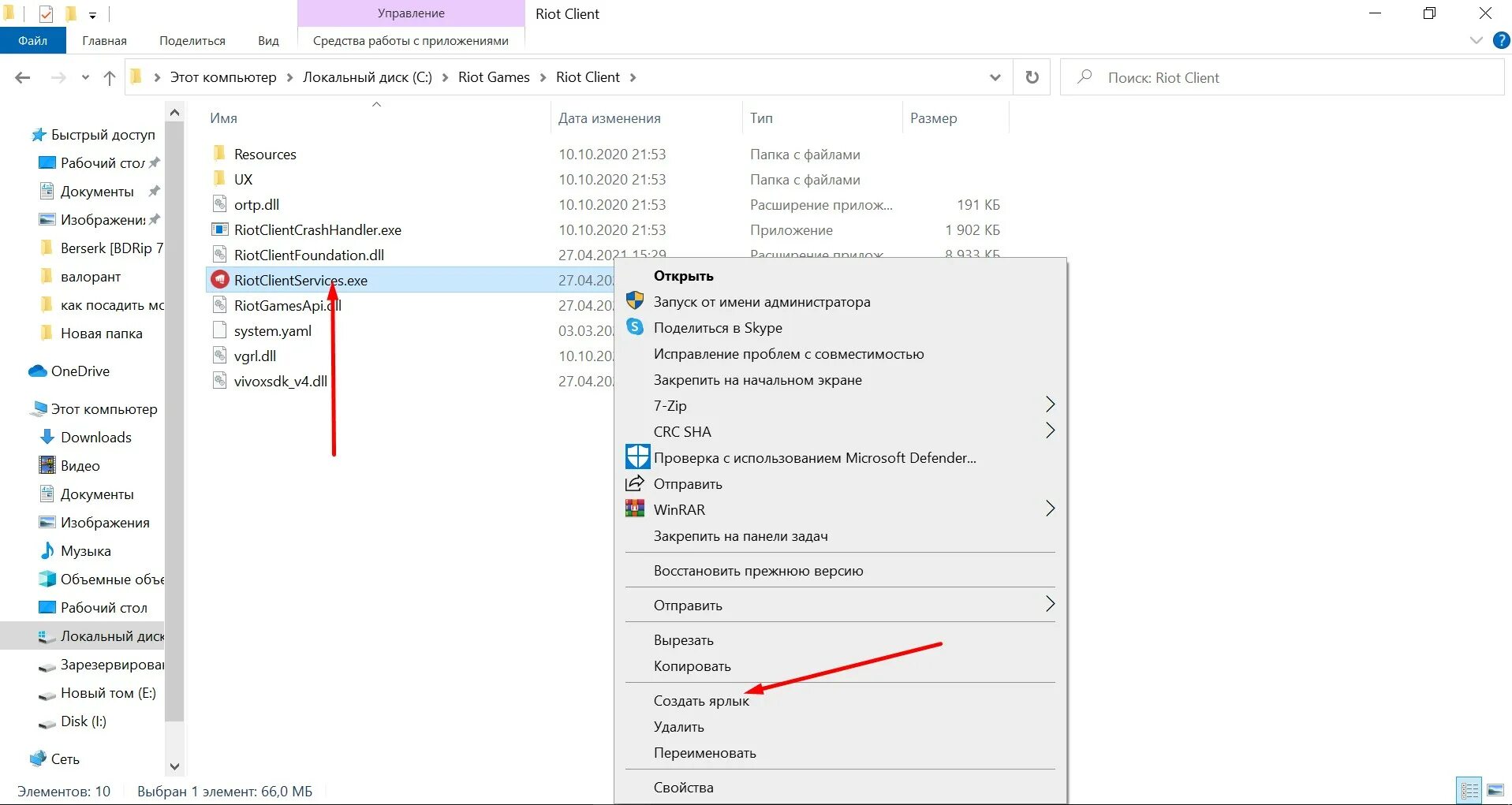Click the Properties checkmark icon in title bar
The width and height of the screenshot is (1512, 805).
point(46,13)
